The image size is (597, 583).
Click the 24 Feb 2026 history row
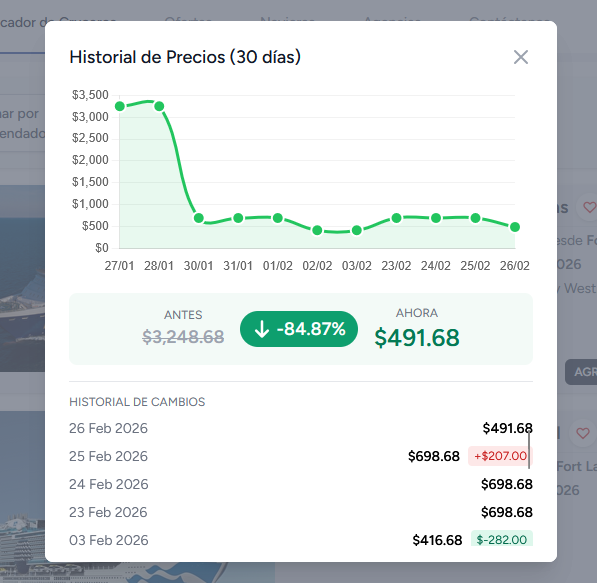pyautogui.click(x=301, y=484)
